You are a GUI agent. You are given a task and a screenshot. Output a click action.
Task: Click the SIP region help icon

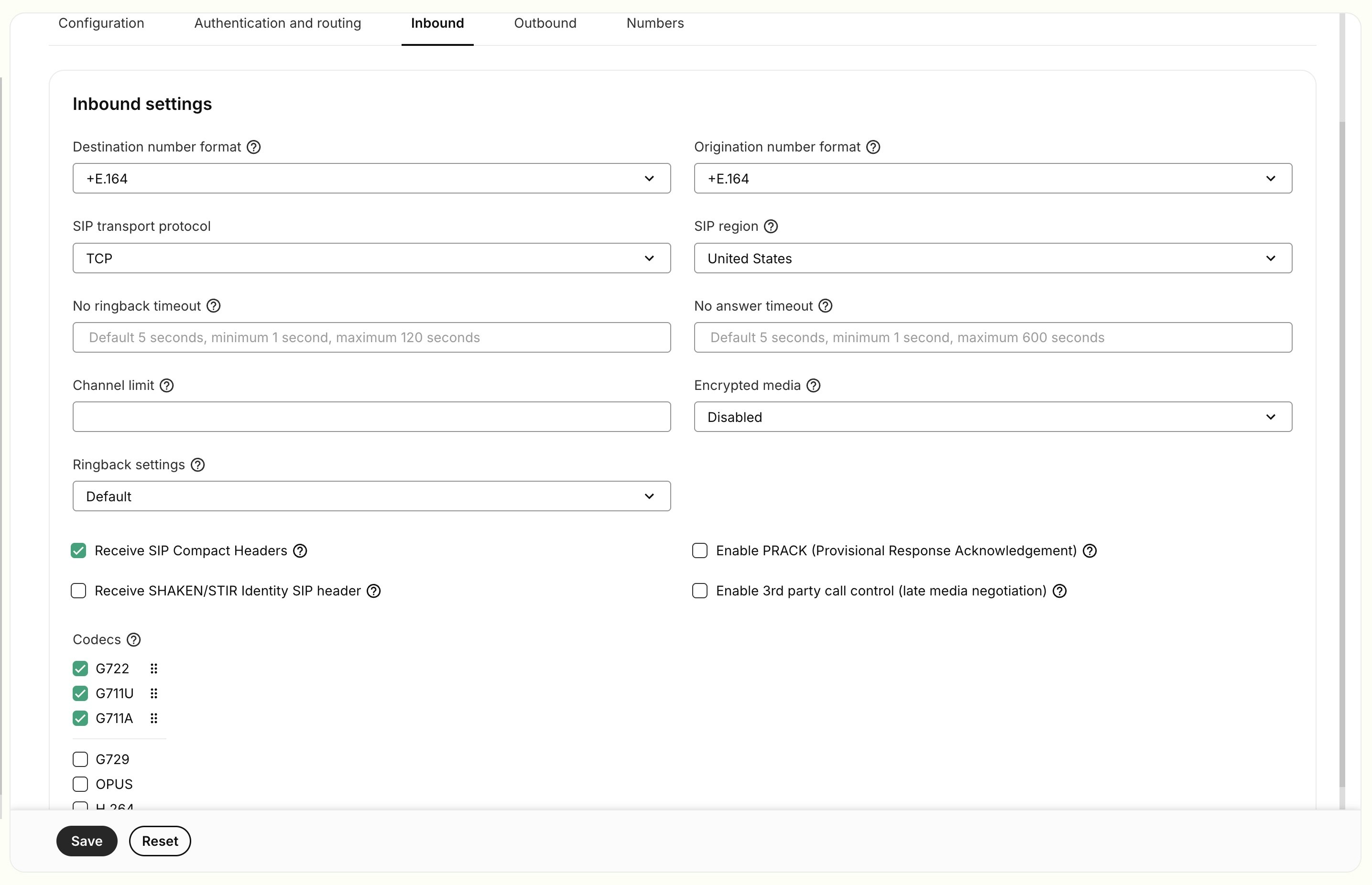pos(771,227)
